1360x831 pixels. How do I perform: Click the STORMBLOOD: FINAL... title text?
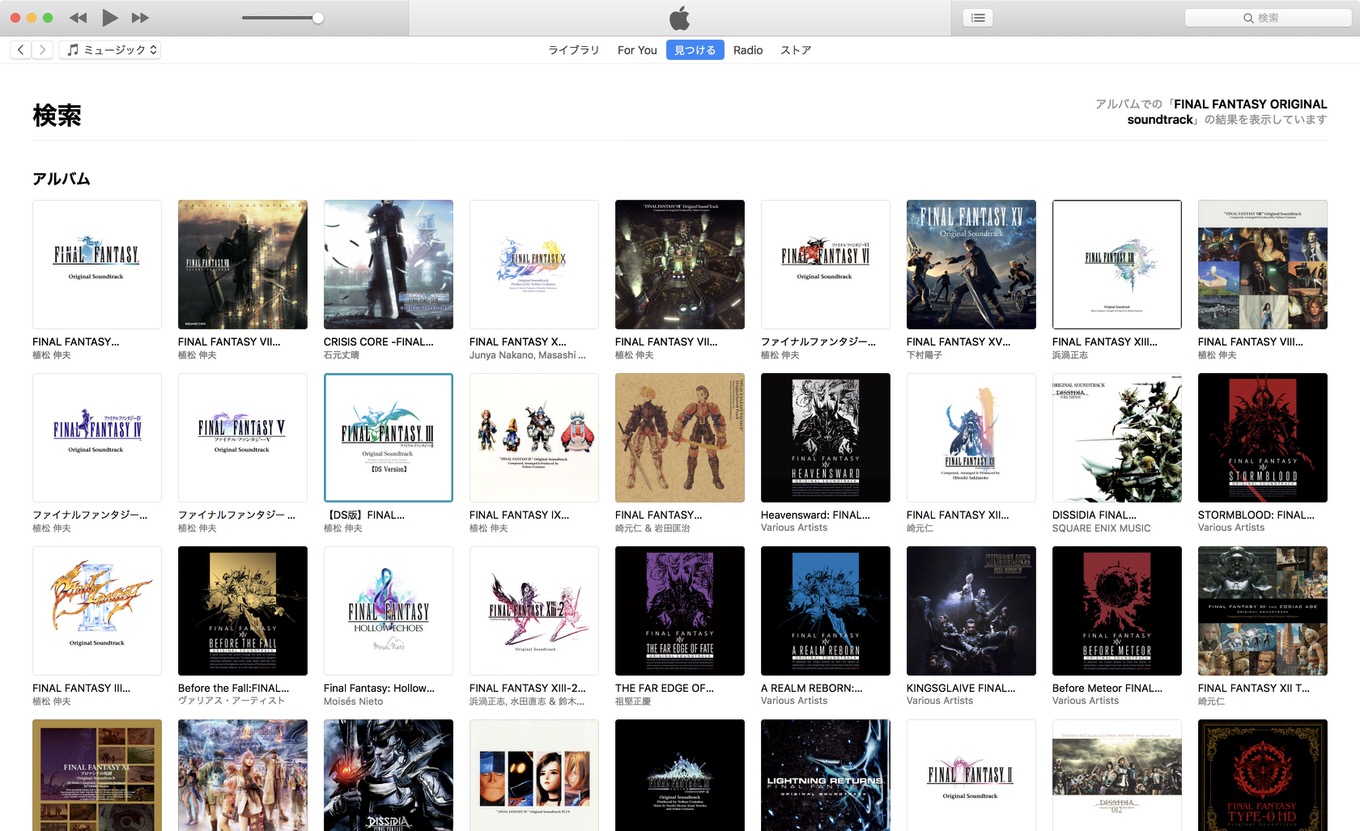1256,515
